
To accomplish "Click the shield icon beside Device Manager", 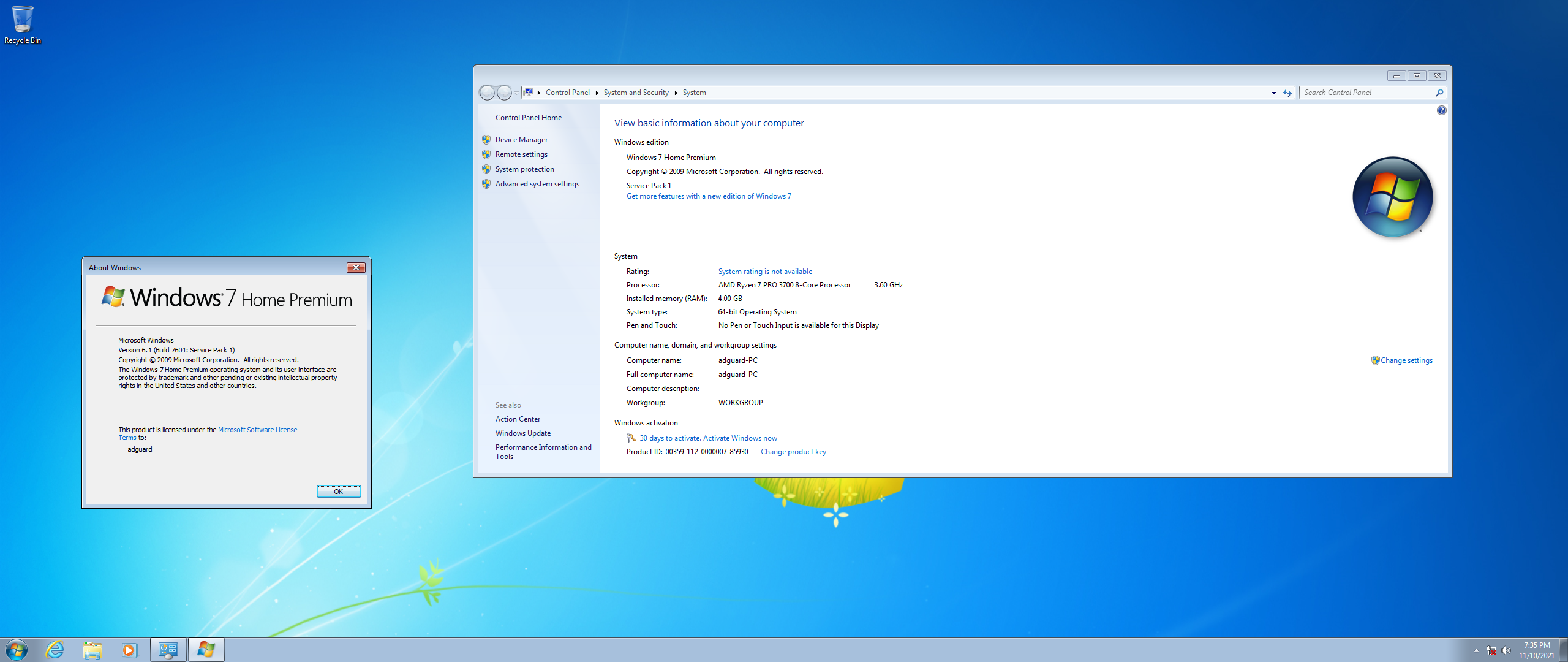I will tap(486, 140).
